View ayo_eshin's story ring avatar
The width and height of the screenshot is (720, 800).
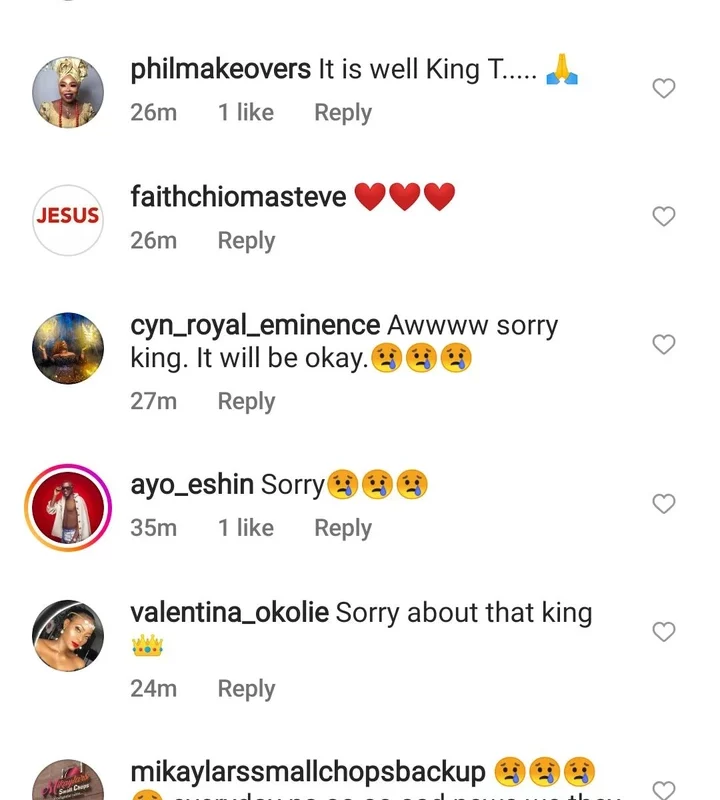pyautogui.click(x=68, y=507)
